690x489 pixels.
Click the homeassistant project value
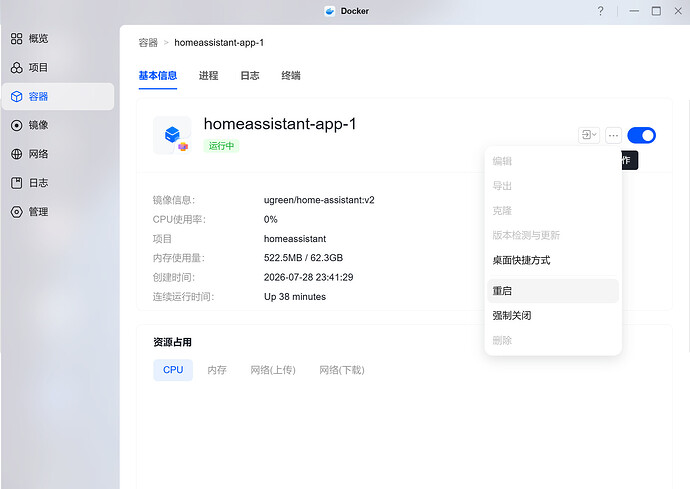(295, 239)
